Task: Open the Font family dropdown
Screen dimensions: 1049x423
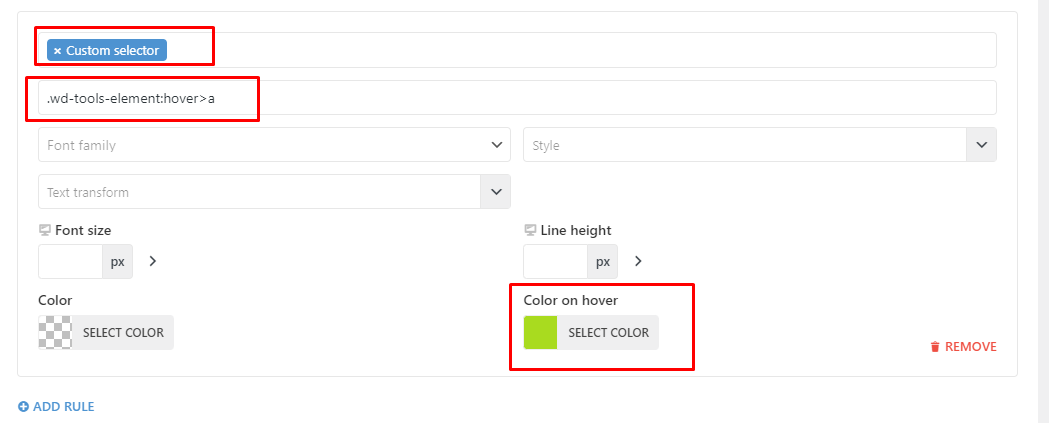Action: coord(274,145)
